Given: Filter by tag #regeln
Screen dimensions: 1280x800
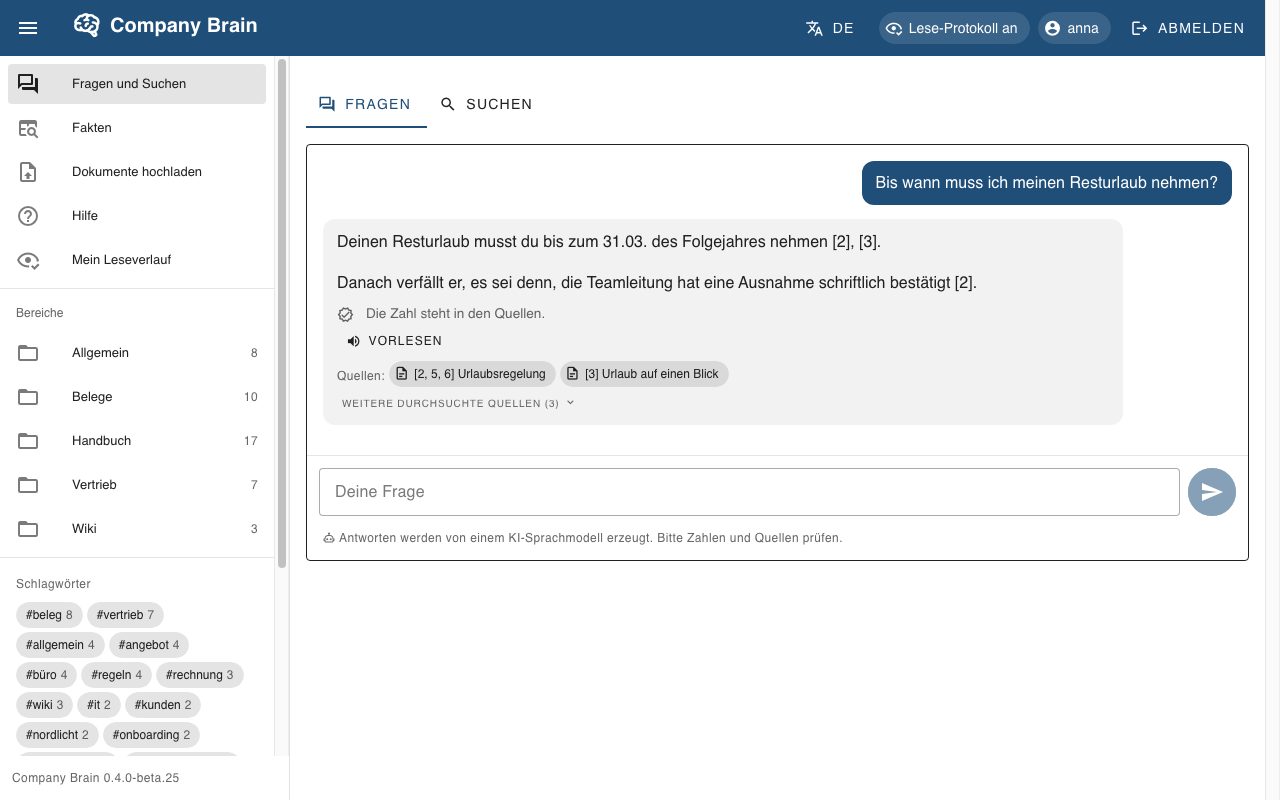Looking at the screenshot, I should tap(117, 675).
